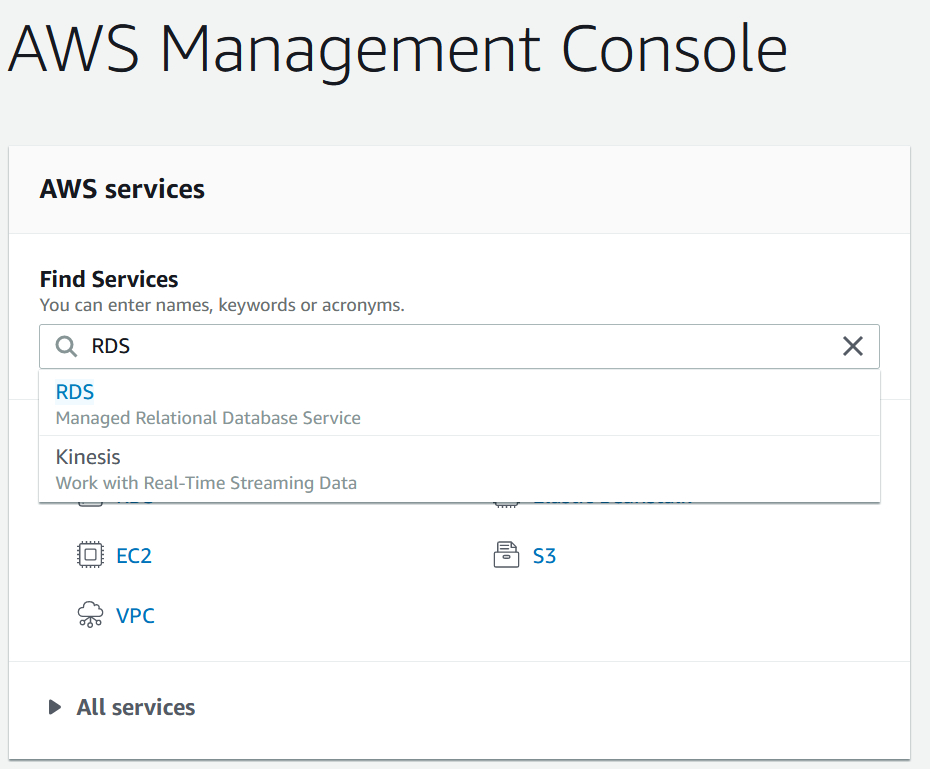This screenshot has height=769, width=930.
Task: Go to the VPC service link
Action: 135,615
